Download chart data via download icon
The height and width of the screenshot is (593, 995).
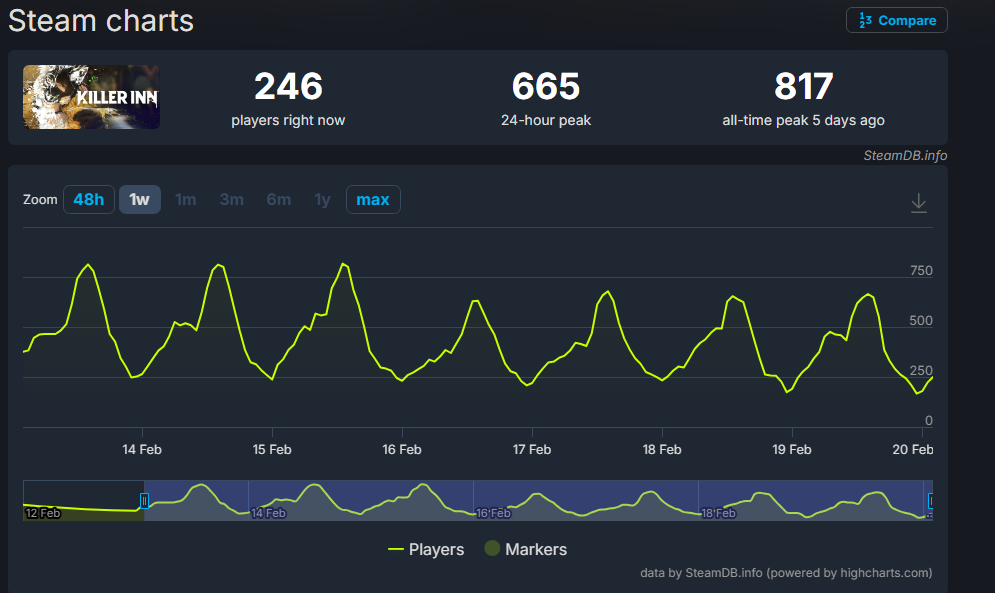(x=918, y=203)
